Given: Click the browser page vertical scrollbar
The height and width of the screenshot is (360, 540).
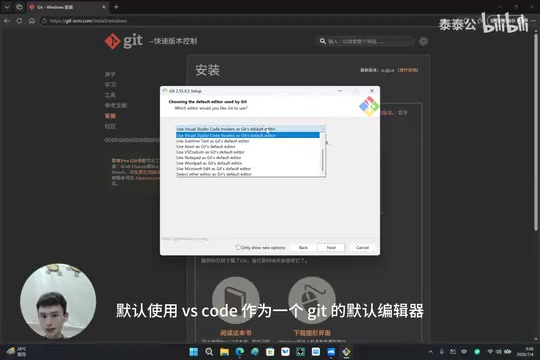Looking at the screenshot, I should (536, 131).
